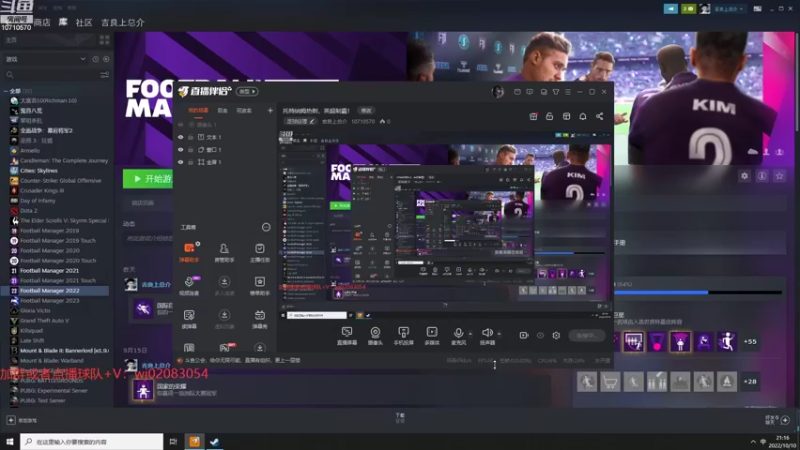Click the Windows taskbar search box
This screenshot has height=450, width=800.
92,441
